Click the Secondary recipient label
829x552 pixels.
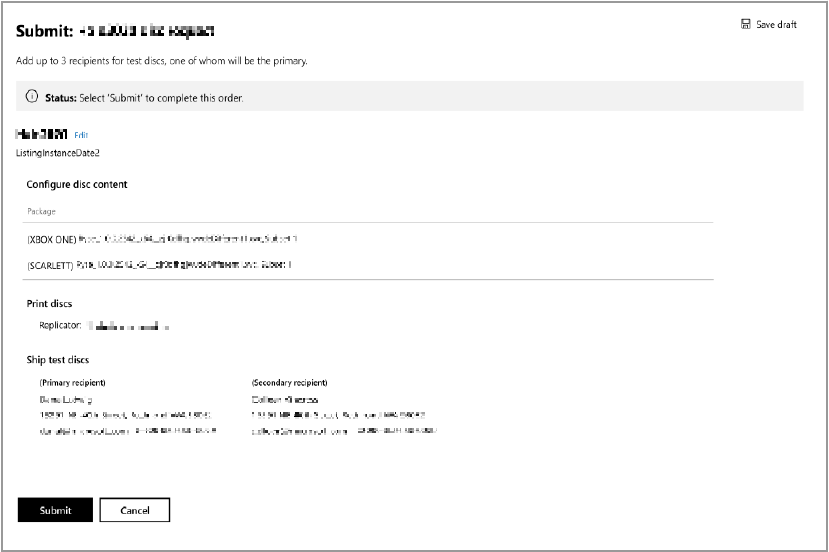click(x=289, y=382)
